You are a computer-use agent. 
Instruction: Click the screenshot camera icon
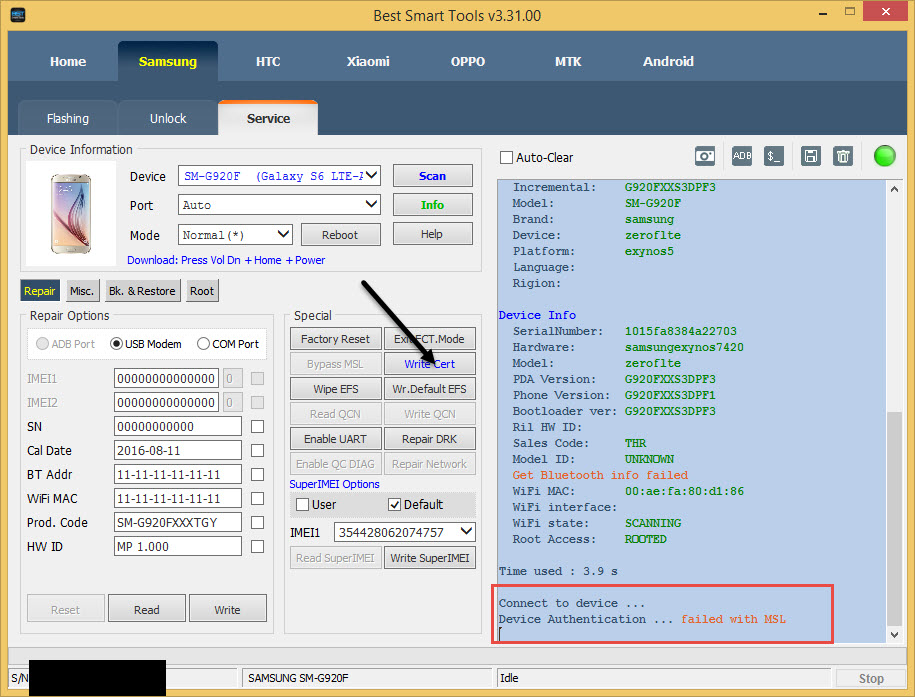click(x=705, y=156)
